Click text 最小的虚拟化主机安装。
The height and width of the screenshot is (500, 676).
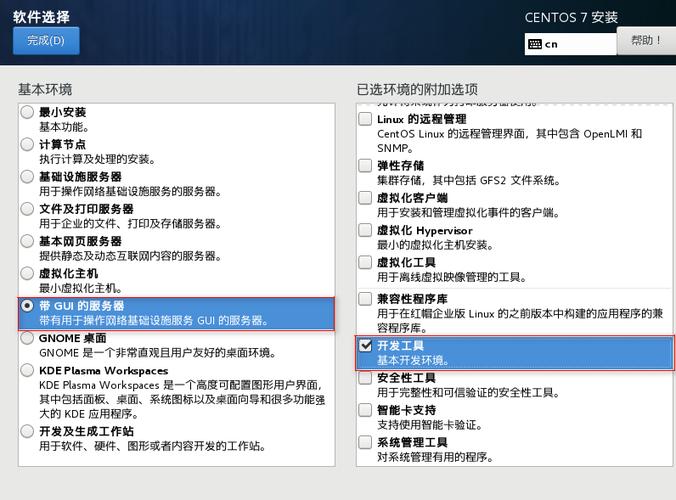(x=435, y=245)
